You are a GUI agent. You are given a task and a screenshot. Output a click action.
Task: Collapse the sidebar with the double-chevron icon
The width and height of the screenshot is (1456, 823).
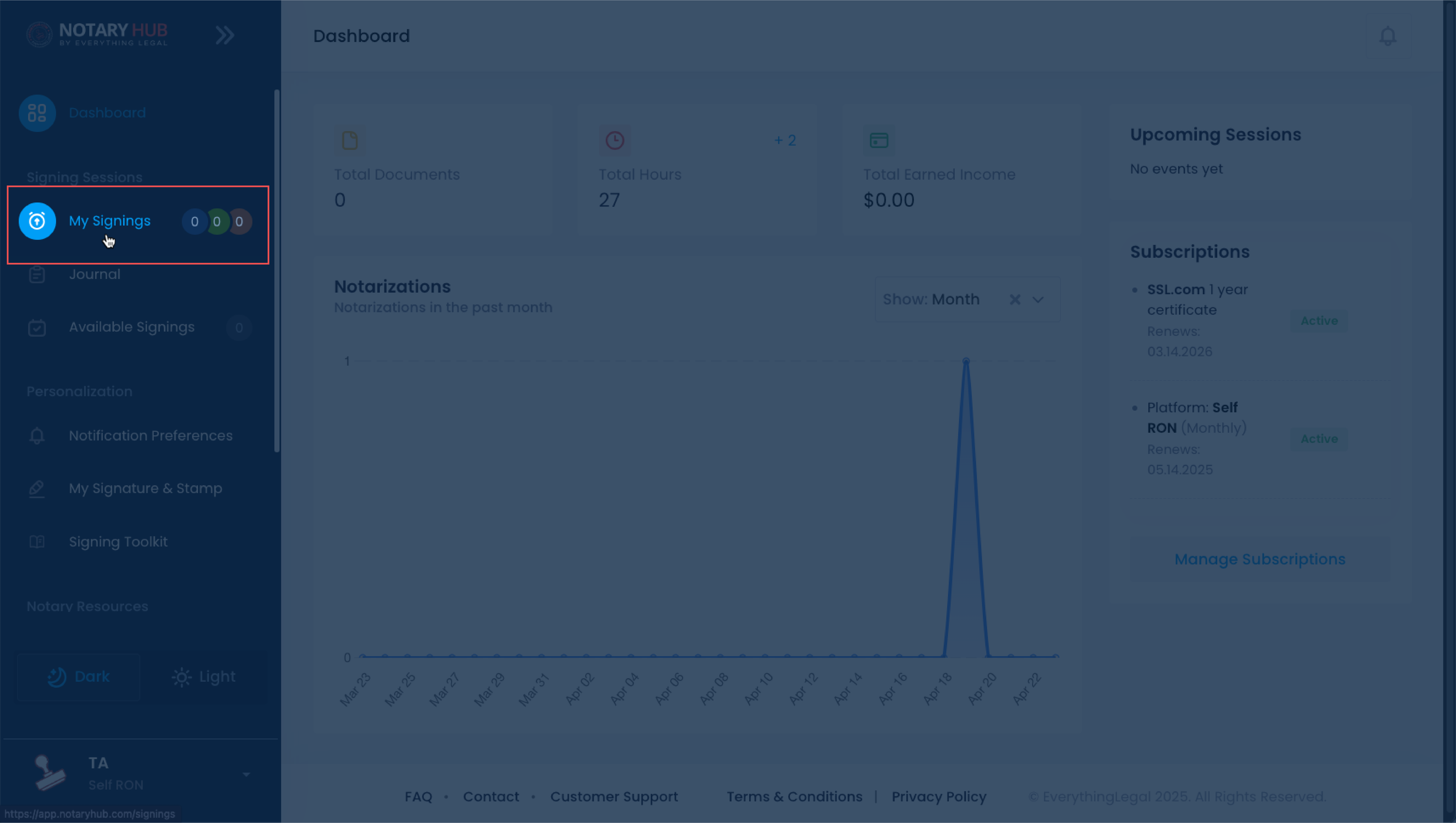pos(224,35)
